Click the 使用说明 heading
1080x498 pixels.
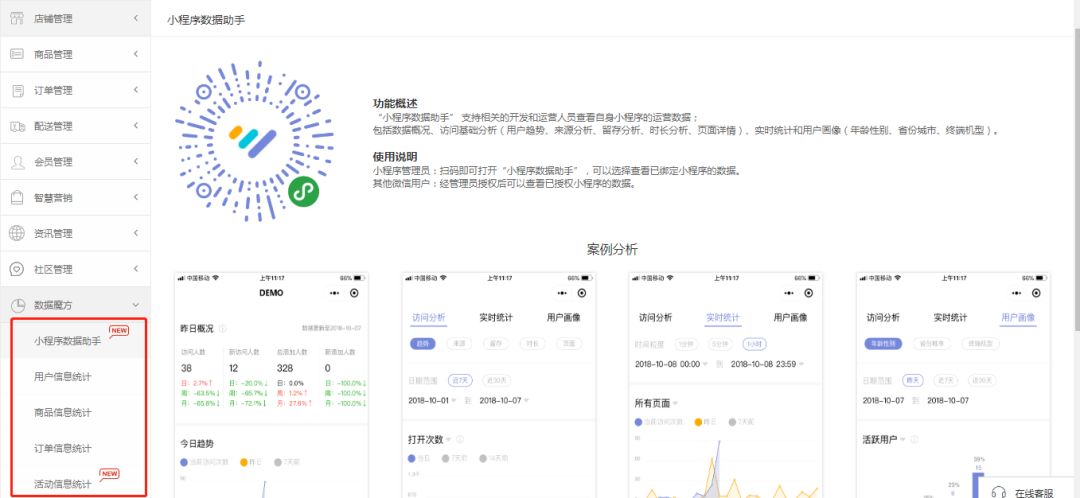[x=395, y=156]
